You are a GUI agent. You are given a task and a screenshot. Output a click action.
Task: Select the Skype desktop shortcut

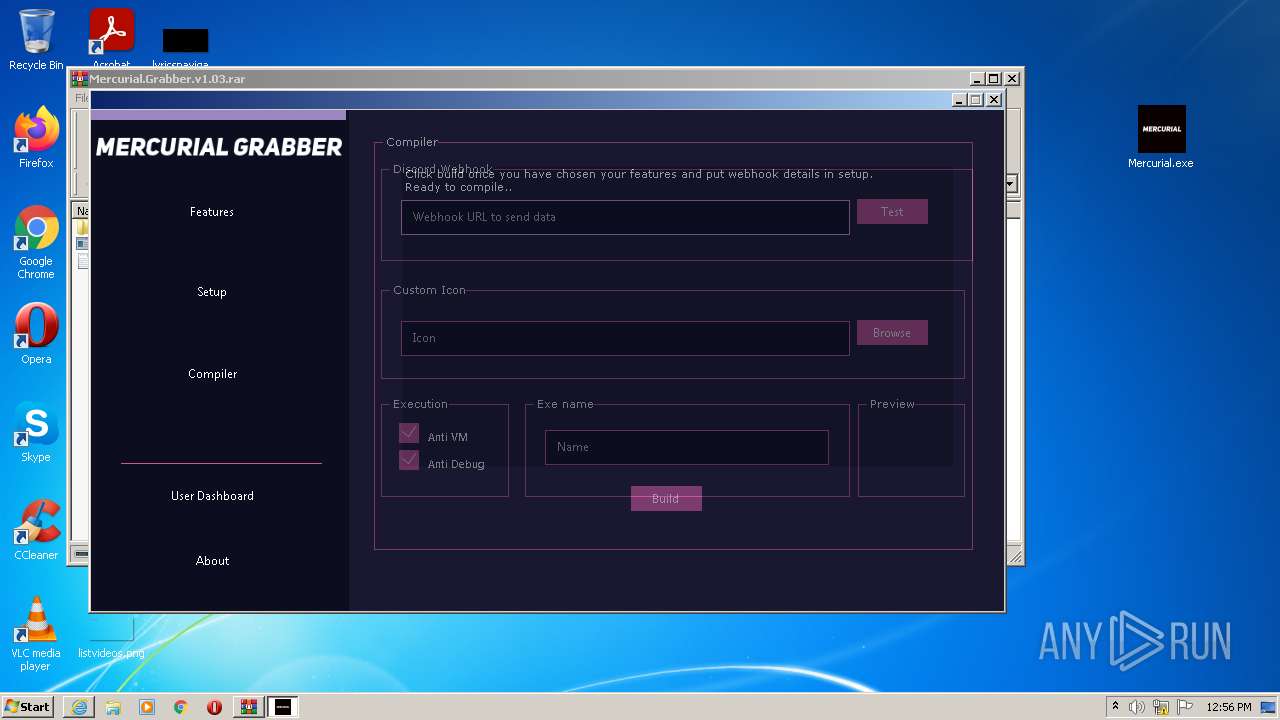[x=36, y=433]
